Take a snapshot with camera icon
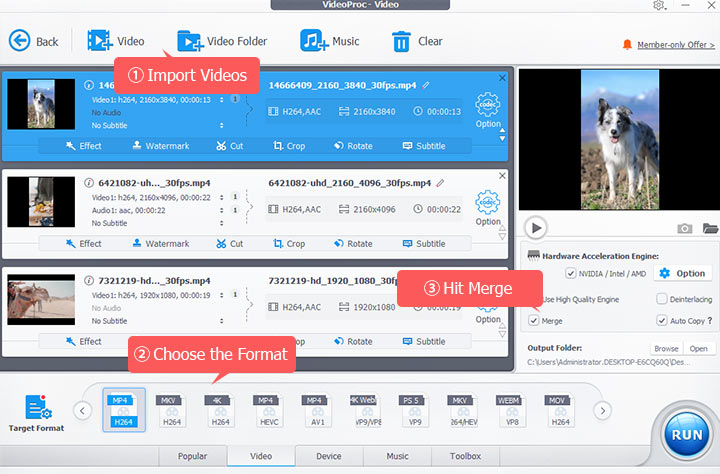Image resolution: width=720 pixels, height=474 pixels. (685, 228)
